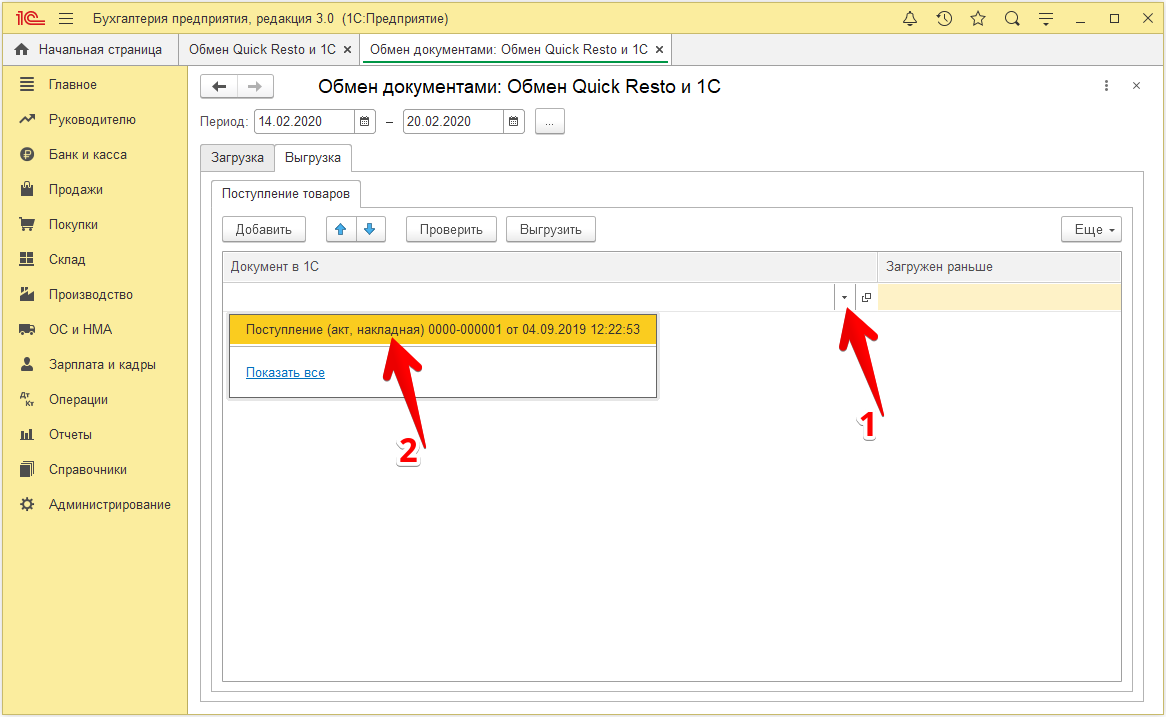
Task: Open period selection ellipsis button
Action: pos(550,122)
